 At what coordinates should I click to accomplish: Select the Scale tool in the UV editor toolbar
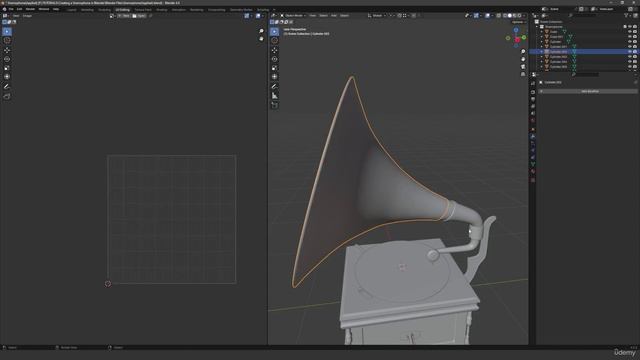tap(7, 68)
